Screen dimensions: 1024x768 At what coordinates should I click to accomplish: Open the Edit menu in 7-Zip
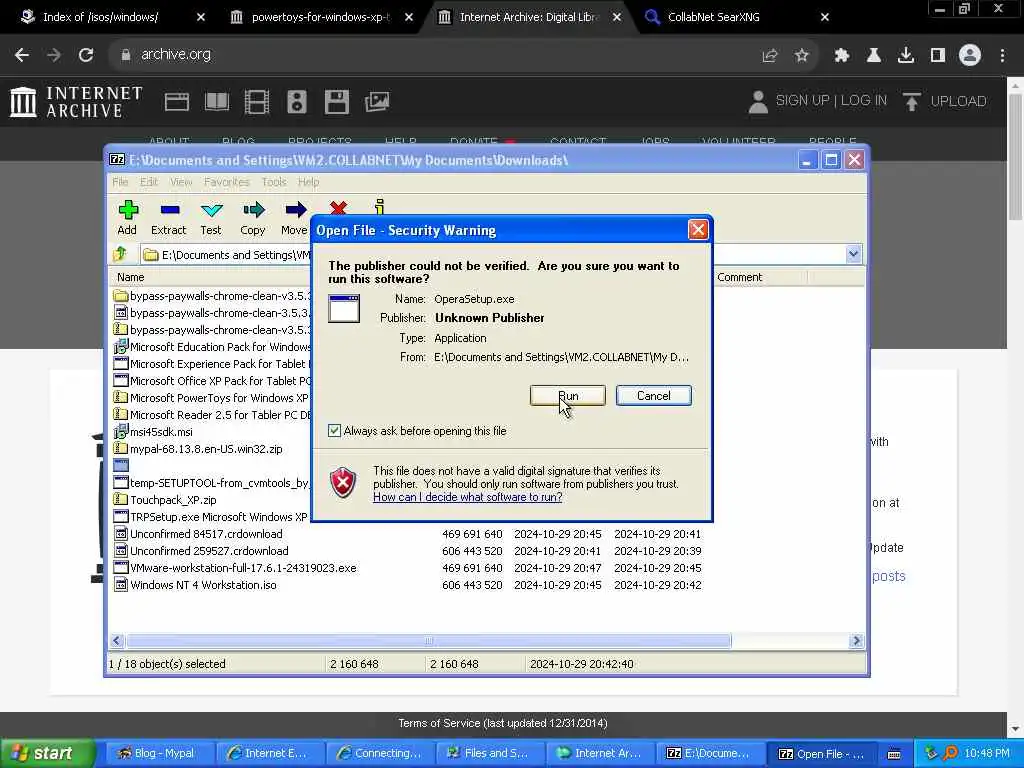(149, 182)
